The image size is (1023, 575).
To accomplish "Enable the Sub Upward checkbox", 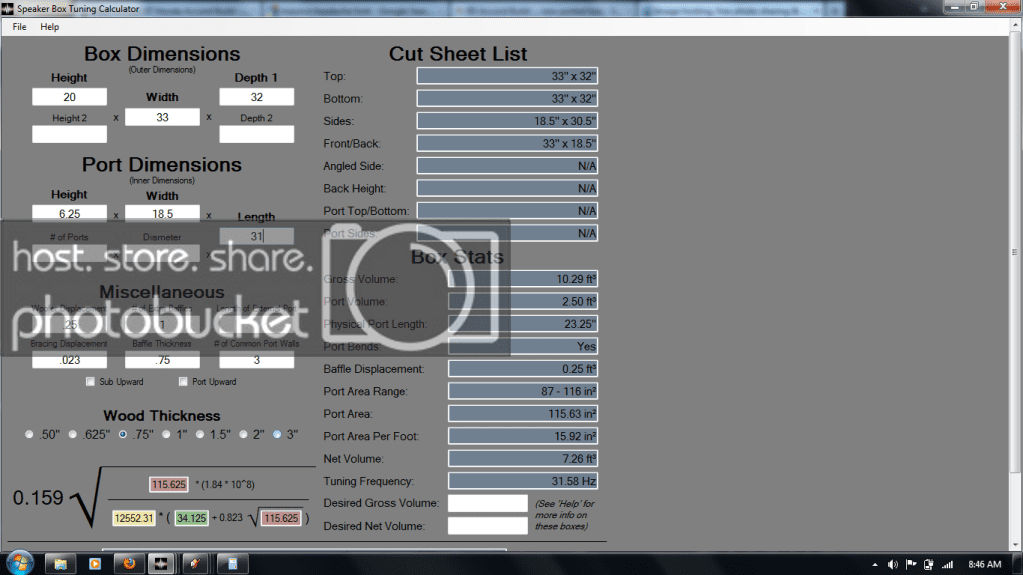I will (91, 381).
